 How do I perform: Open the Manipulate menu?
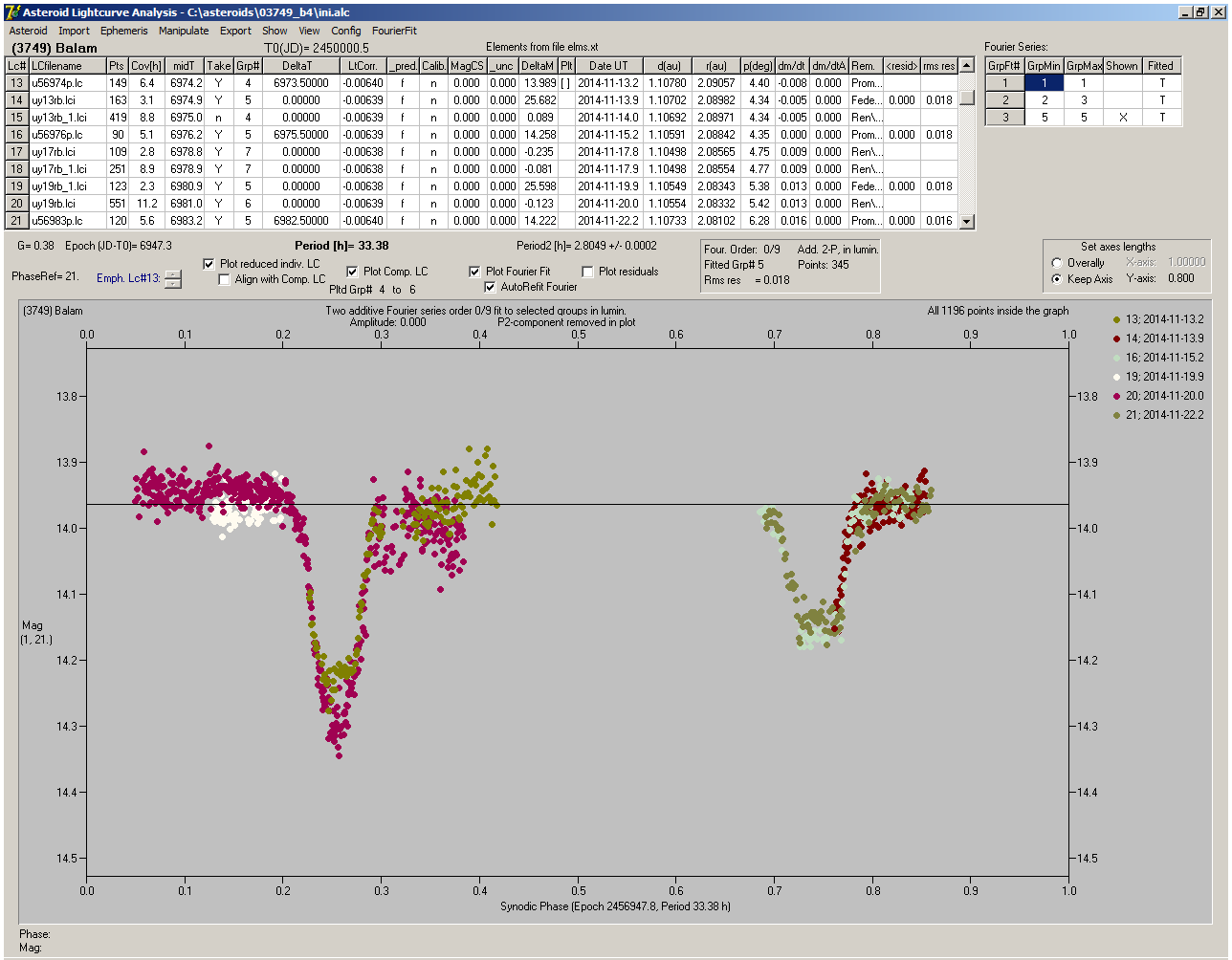[x=184, y=31]
